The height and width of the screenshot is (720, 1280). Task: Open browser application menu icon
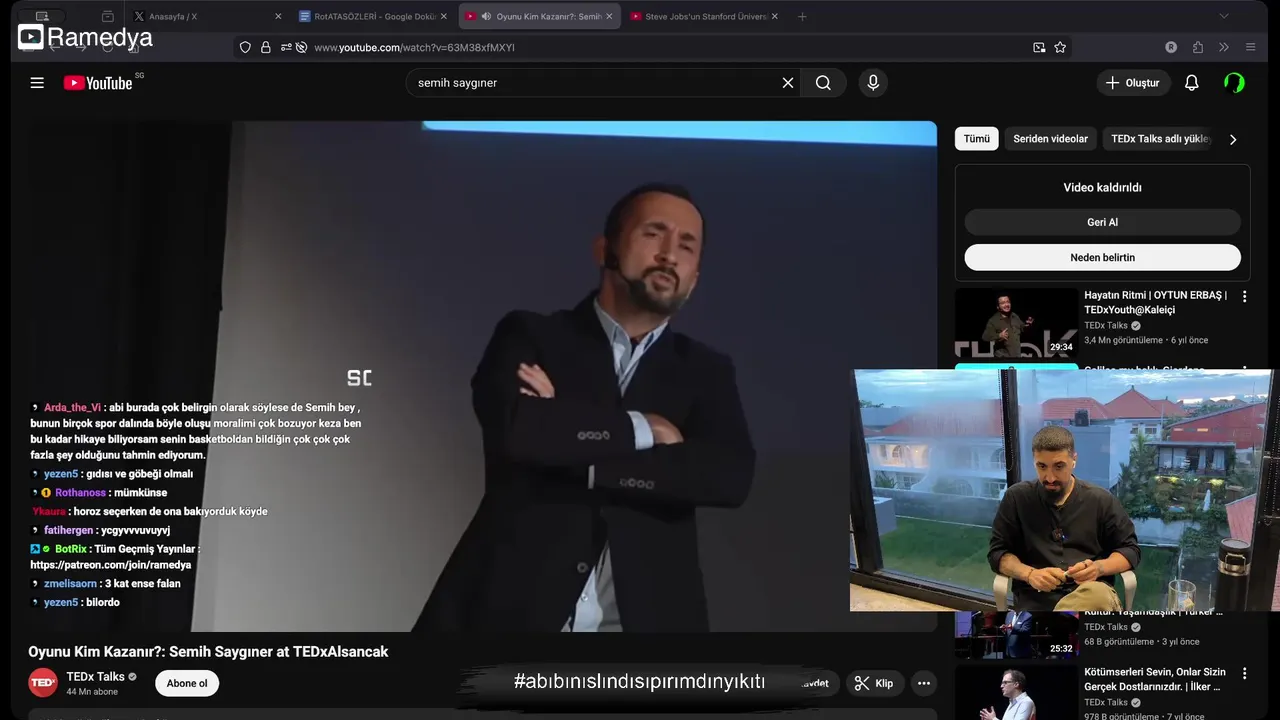pos(1250,47)
